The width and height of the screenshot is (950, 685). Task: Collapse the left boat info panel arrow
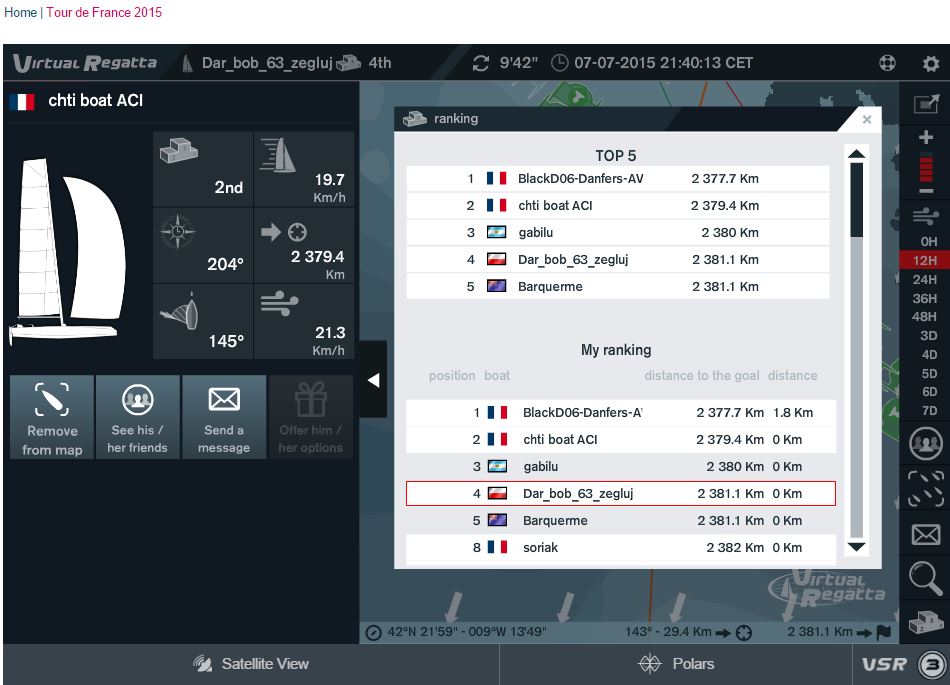pos(374,380)
